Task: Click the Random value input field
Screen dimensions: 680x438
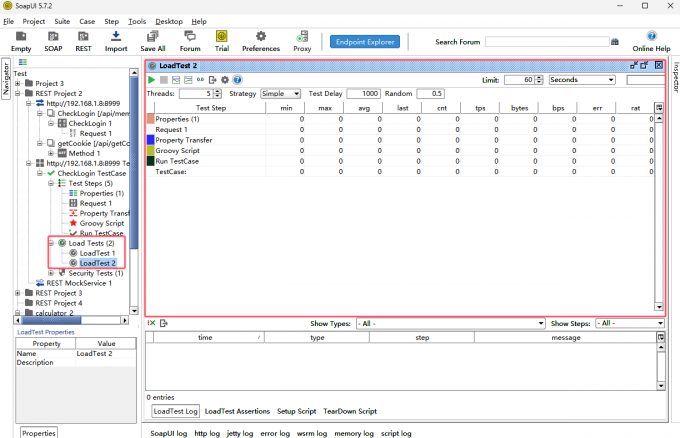Action: pos(430,94)
